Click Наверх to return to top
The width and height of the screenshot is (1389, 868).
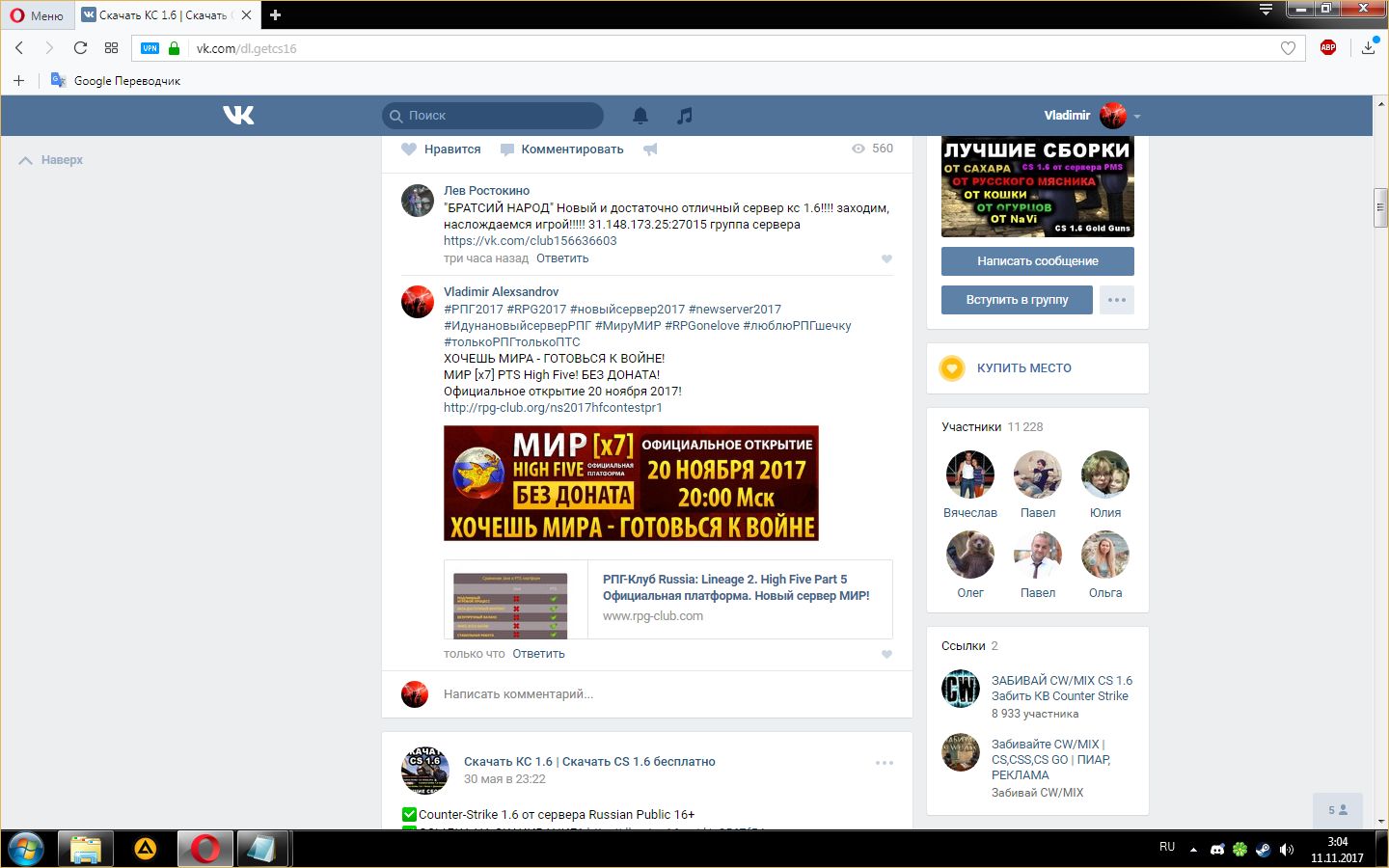51,160
